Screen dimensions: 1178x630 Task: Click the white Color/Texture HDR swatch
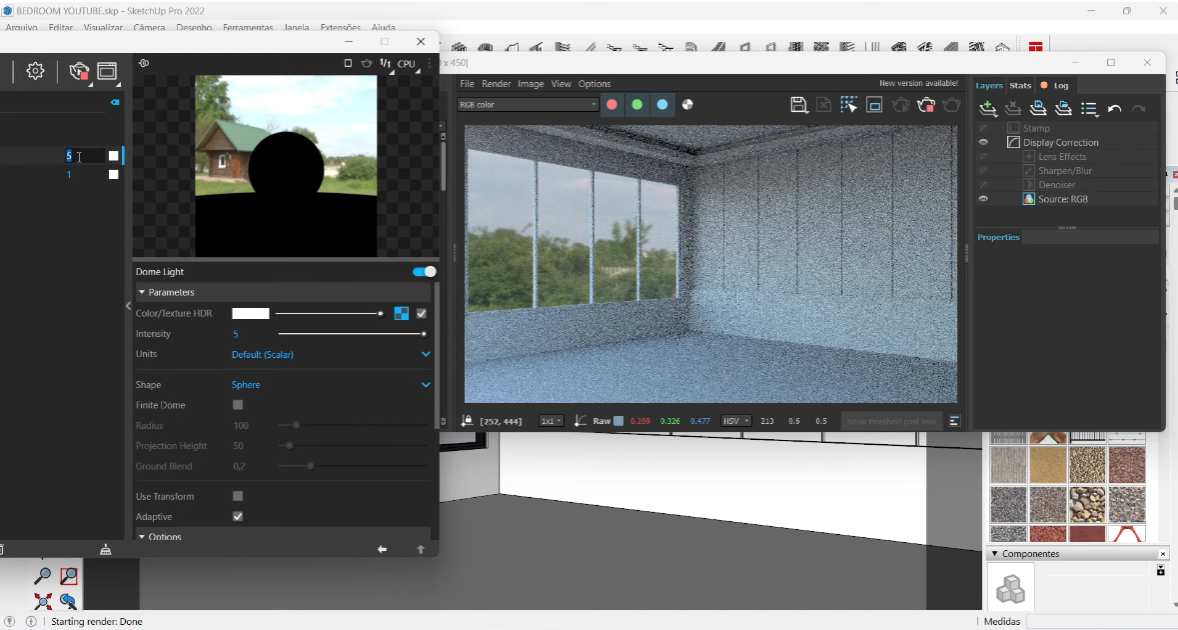250,313
